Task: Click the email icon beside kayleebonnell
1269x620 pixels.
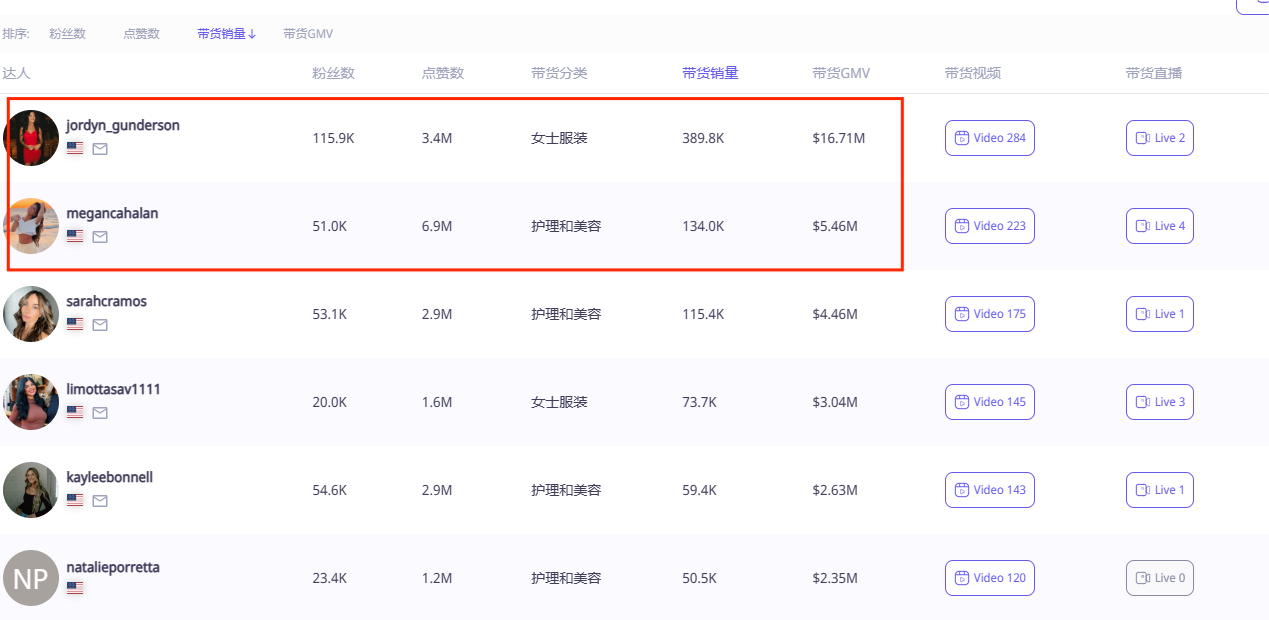Action: pos(100,500)
